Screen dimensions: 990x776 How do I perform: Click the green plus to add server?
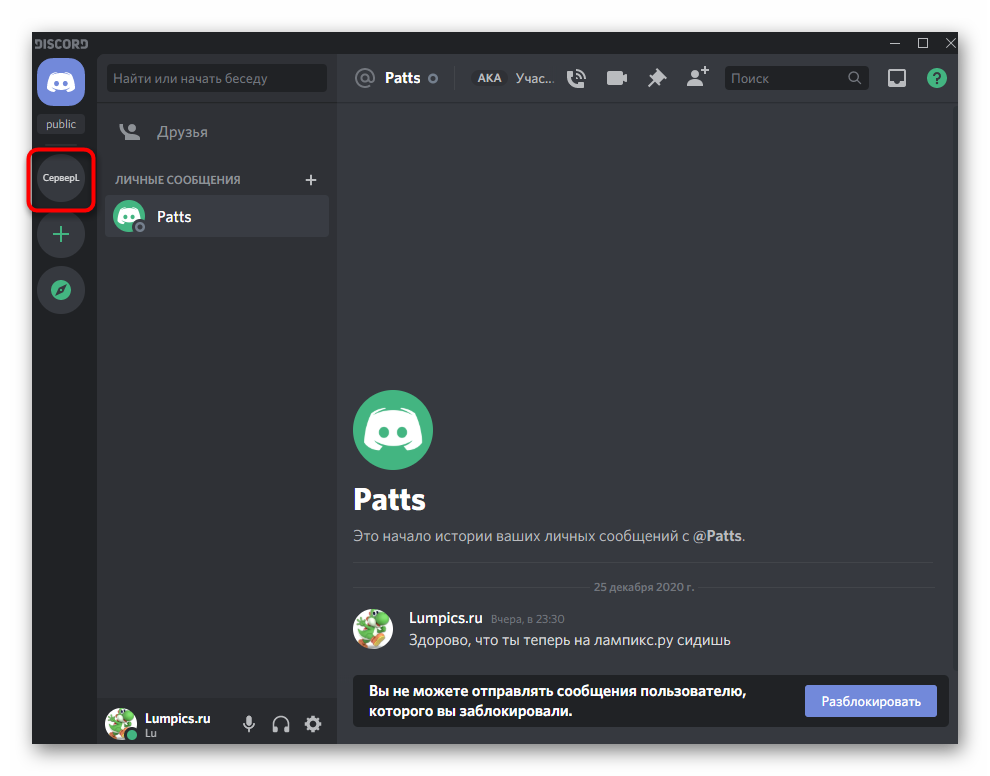[61, 235]
